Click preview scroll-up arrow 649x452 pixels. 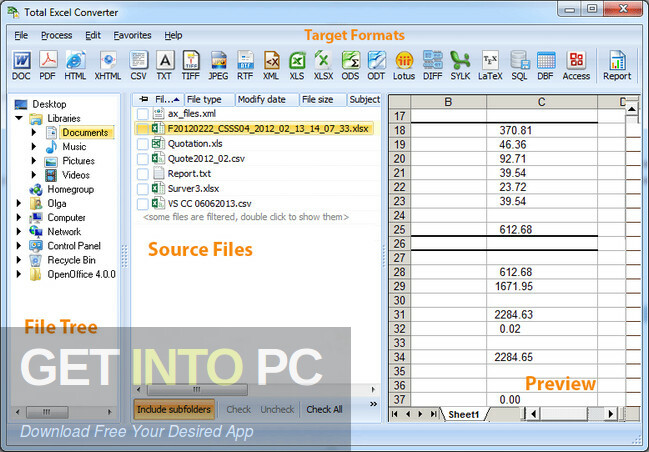[x=632, y=109]
